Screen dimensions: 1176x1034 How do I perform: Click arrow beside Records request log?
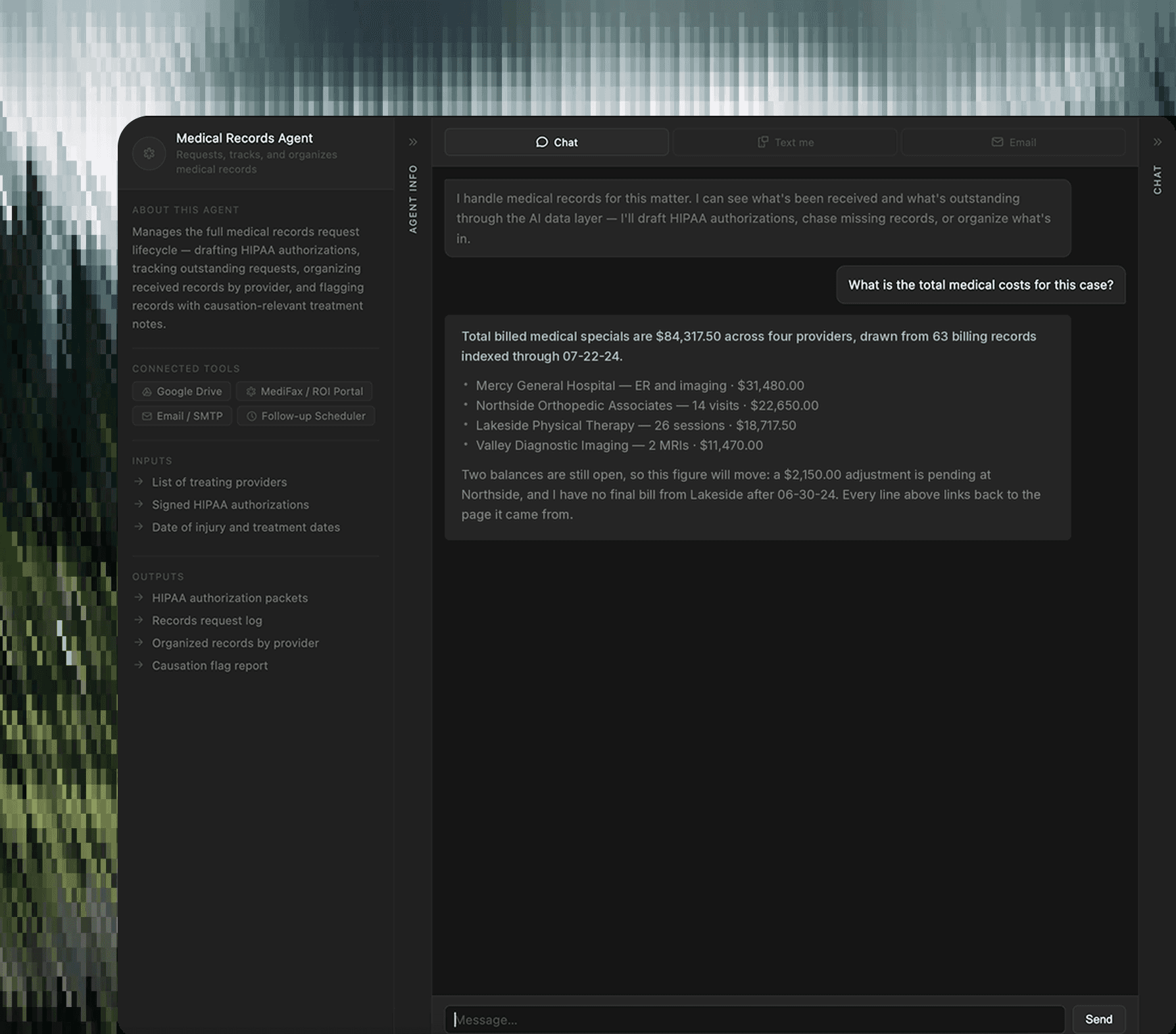click(x=139, y=620)
